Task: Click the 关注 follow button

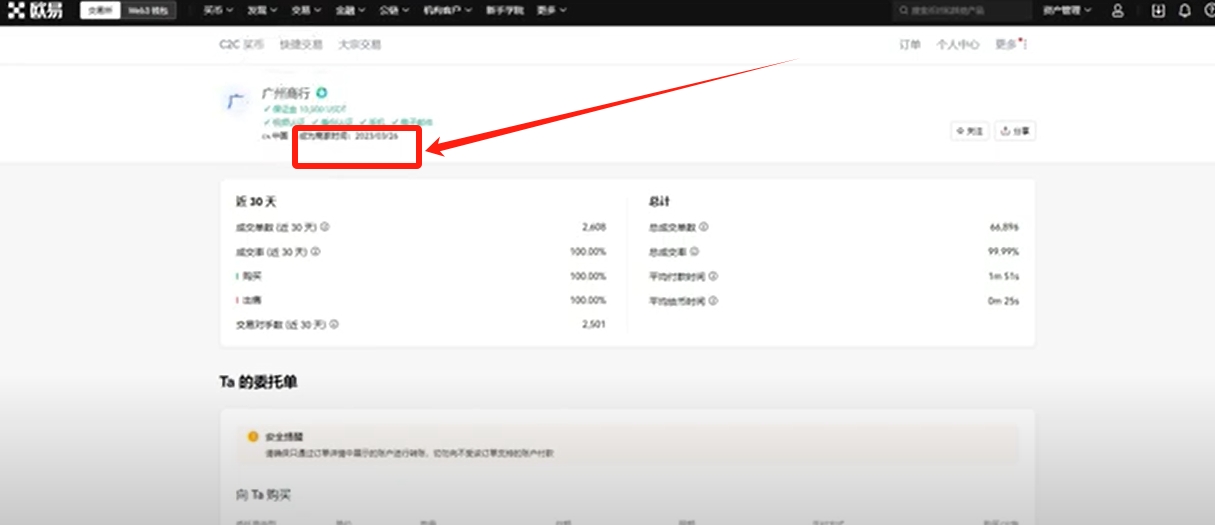Action: tap(969, 131)
